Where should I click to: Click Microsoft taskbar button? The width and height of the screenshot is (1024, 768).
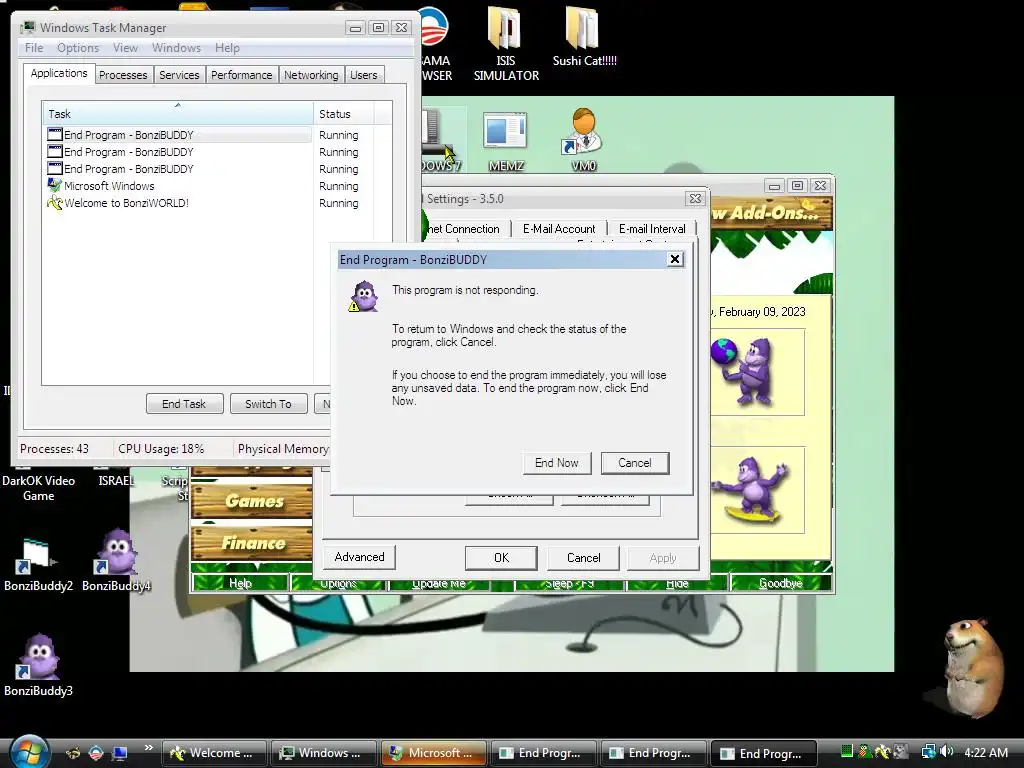coord(434,753)
